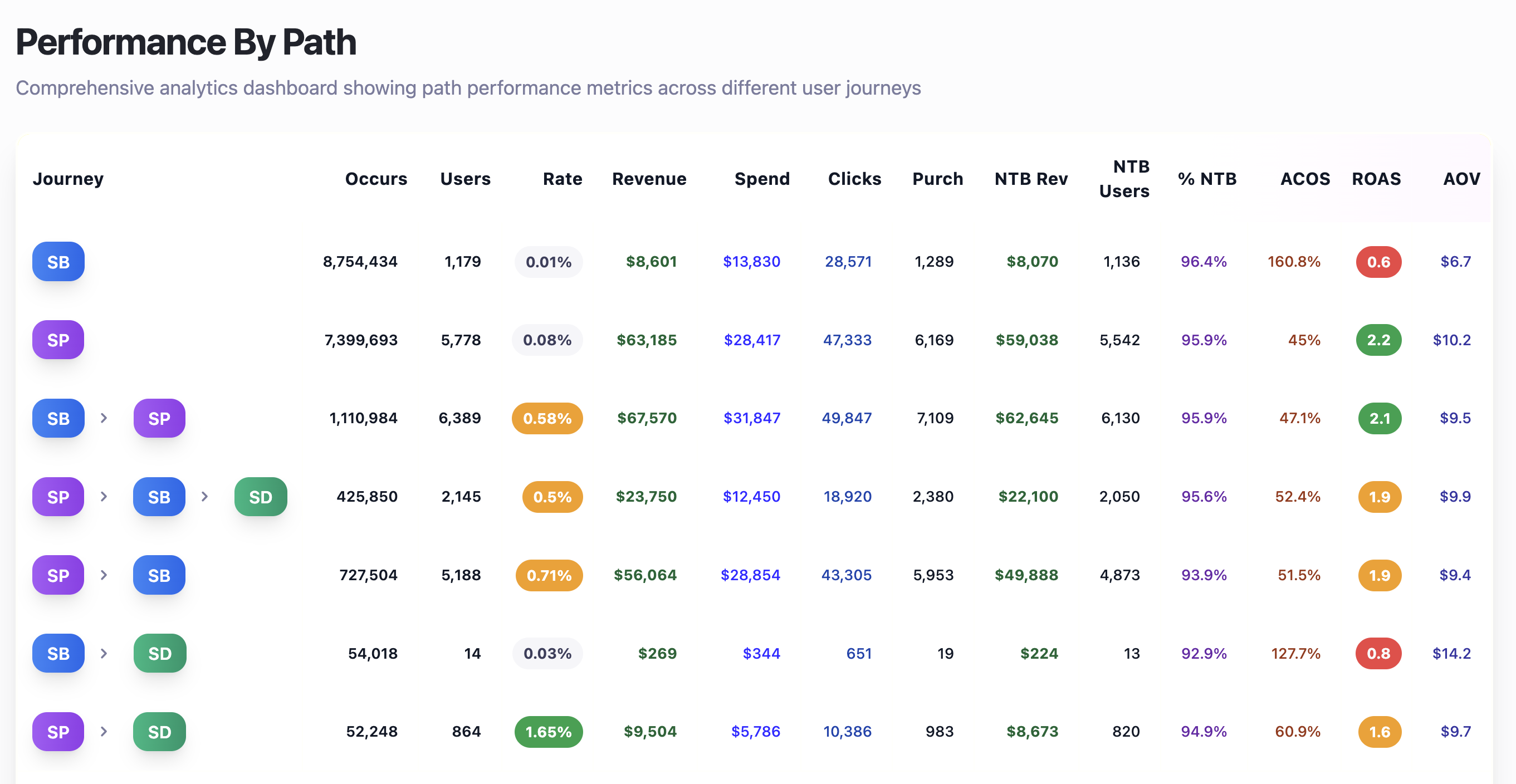Click the ACOS column header
Screen dimensions: 1516x784
pos(1305,179)
